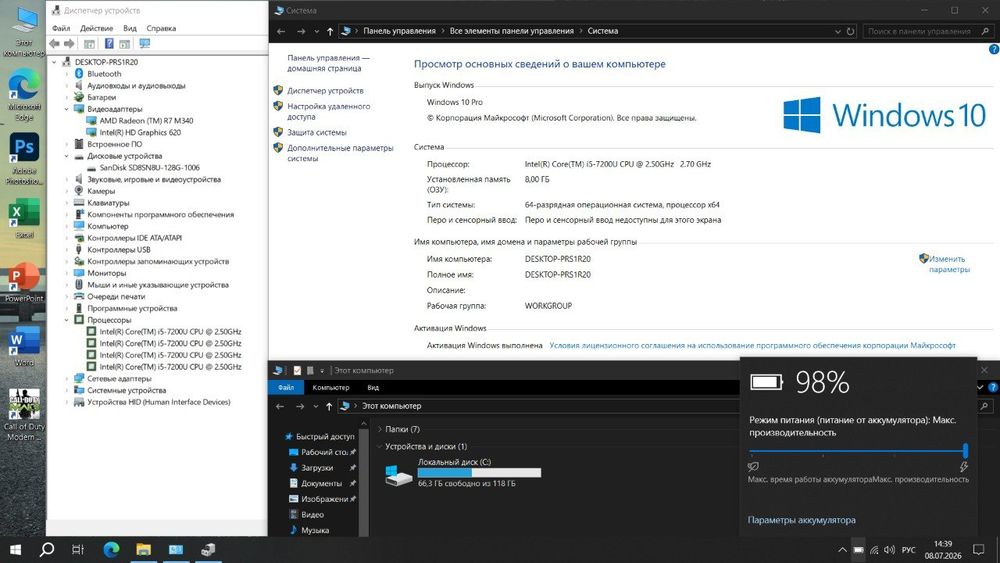Open Загрузки in Explorer quick access
Screen dimensions: 1000x563
pyautogui.click(x=317, y=467)
